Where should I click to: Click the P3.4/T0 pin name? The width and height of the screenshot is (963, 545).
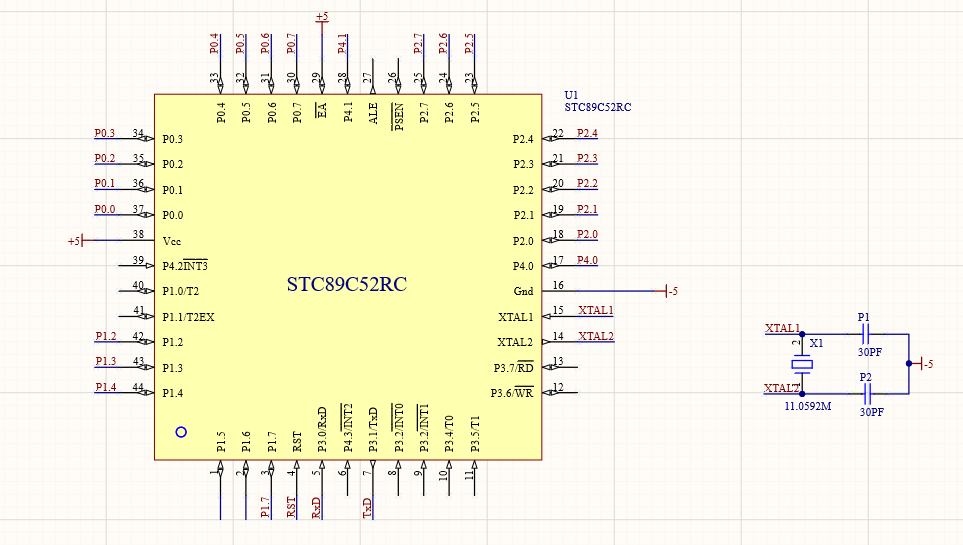click(x=450, y=433)
